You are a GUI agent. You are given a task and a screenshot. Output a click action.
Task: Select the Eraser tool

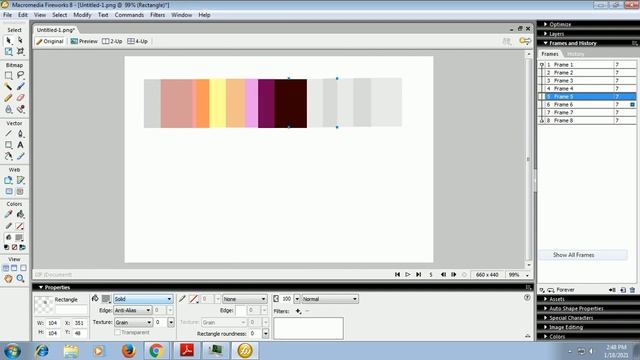click(20, 98)
